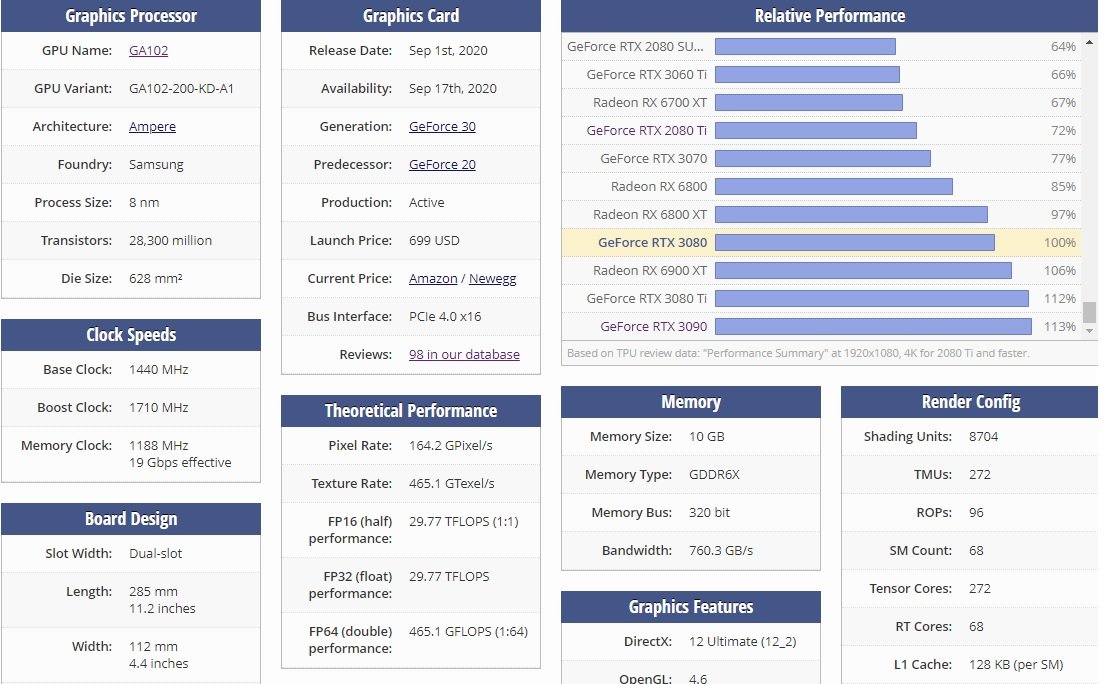Click the '285 mm' length value
The height and width of the screenshot is (684, 1107).
click(153, 592)
